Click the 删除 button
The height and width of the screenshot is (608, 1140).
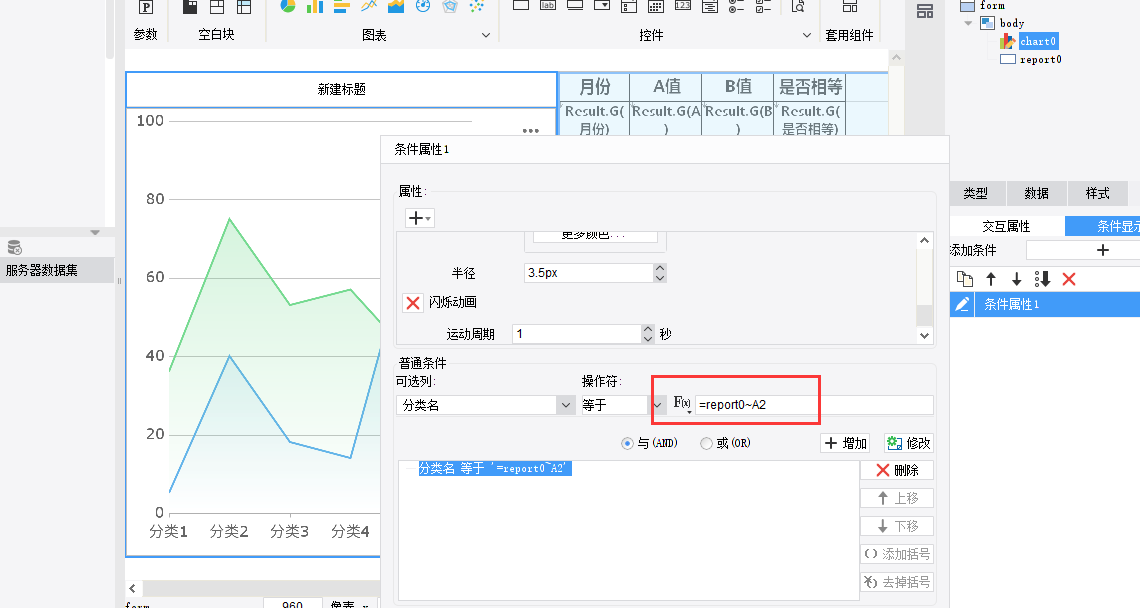pyautogui.click(x=897, y=471)
